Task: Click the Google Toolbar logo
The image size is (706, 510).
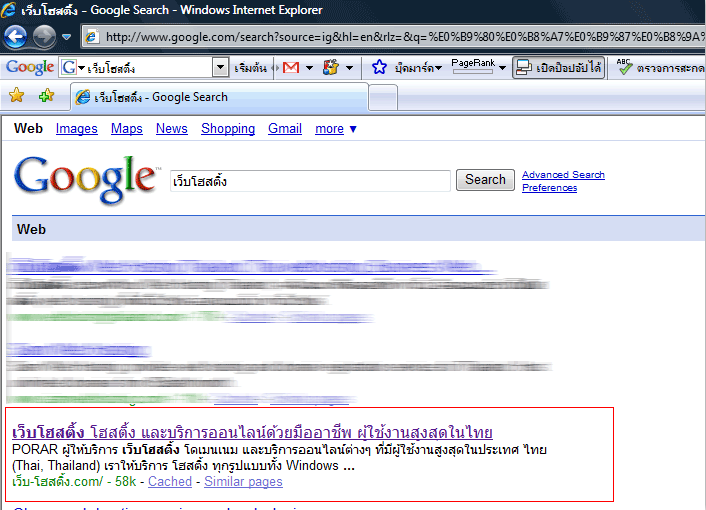Action: [30, 68]
